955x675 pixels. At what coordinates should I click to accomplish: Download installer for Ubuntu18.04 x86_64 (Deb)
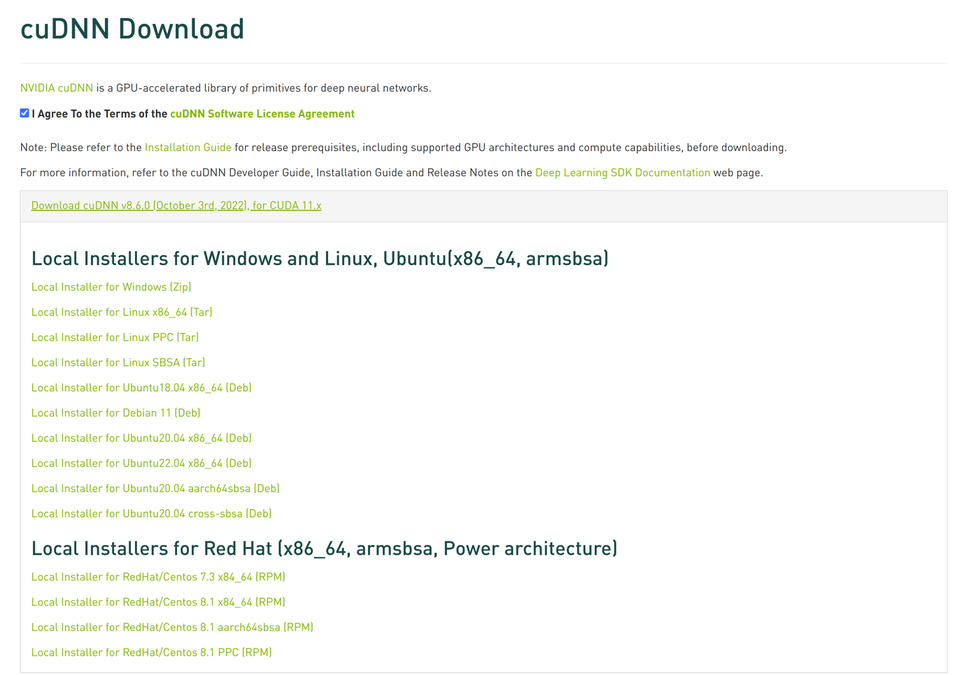click(141, 388)
